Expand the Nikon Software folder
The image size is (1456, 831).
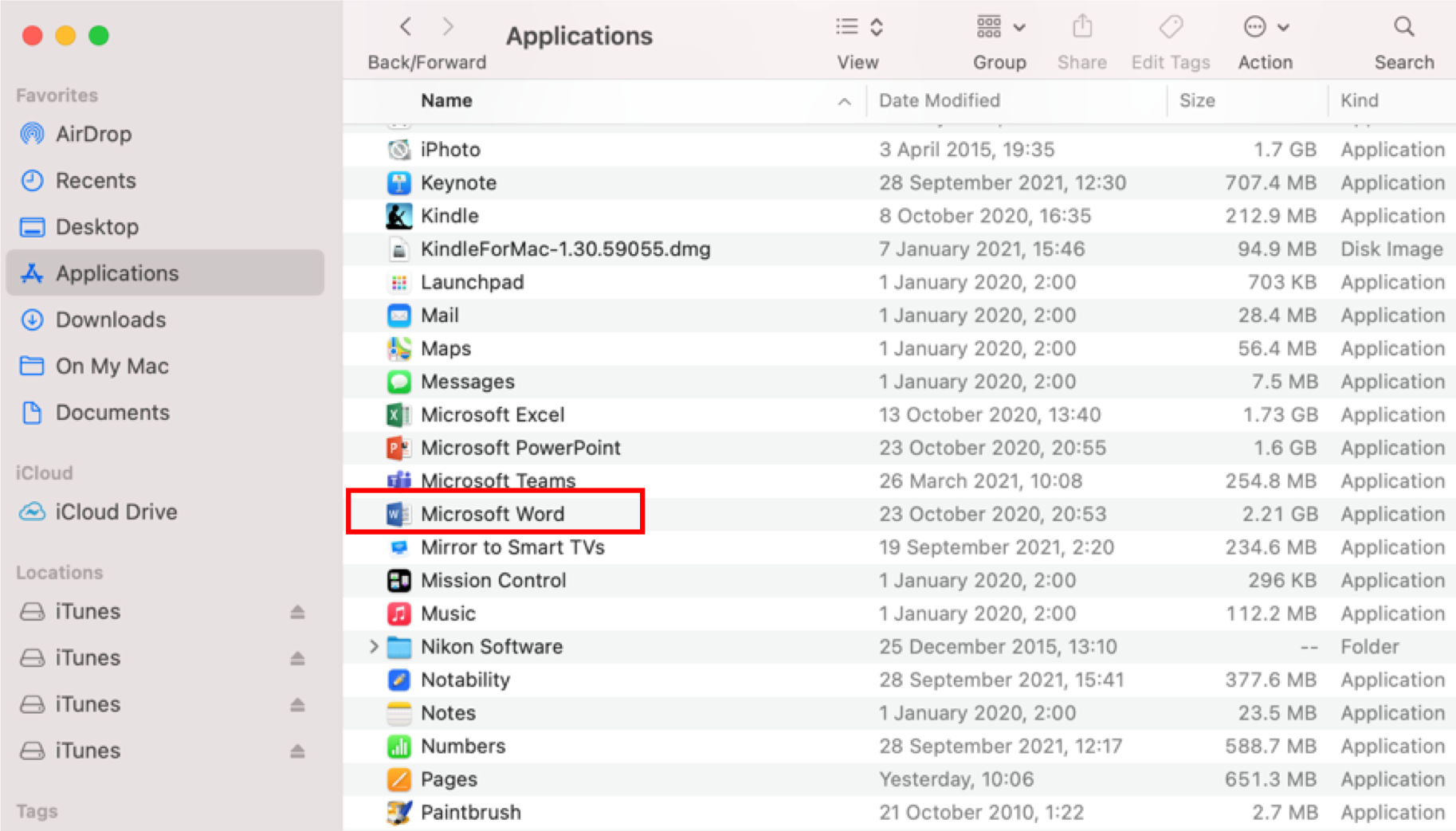pos(374,646)
